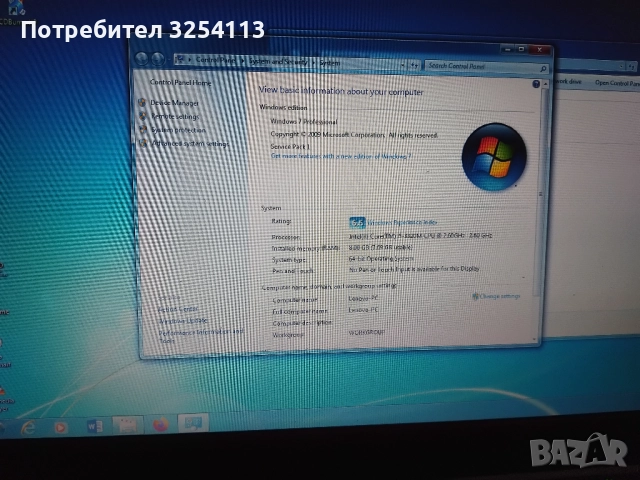The width and height of the screenshot is (640, 480).
Task: Open Windows Media Player from taskbar
Action: 61,427
